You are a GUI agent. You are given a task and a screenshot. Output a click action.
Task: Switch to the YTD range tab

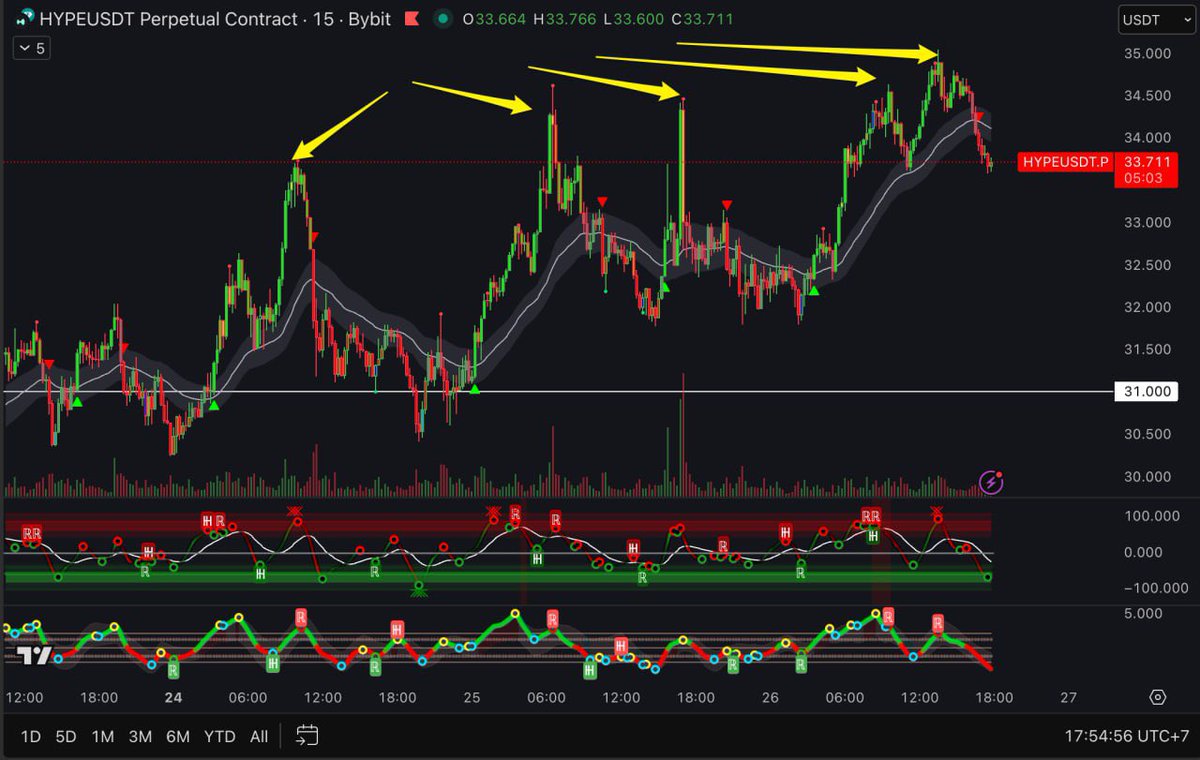[x=219, y=736]
